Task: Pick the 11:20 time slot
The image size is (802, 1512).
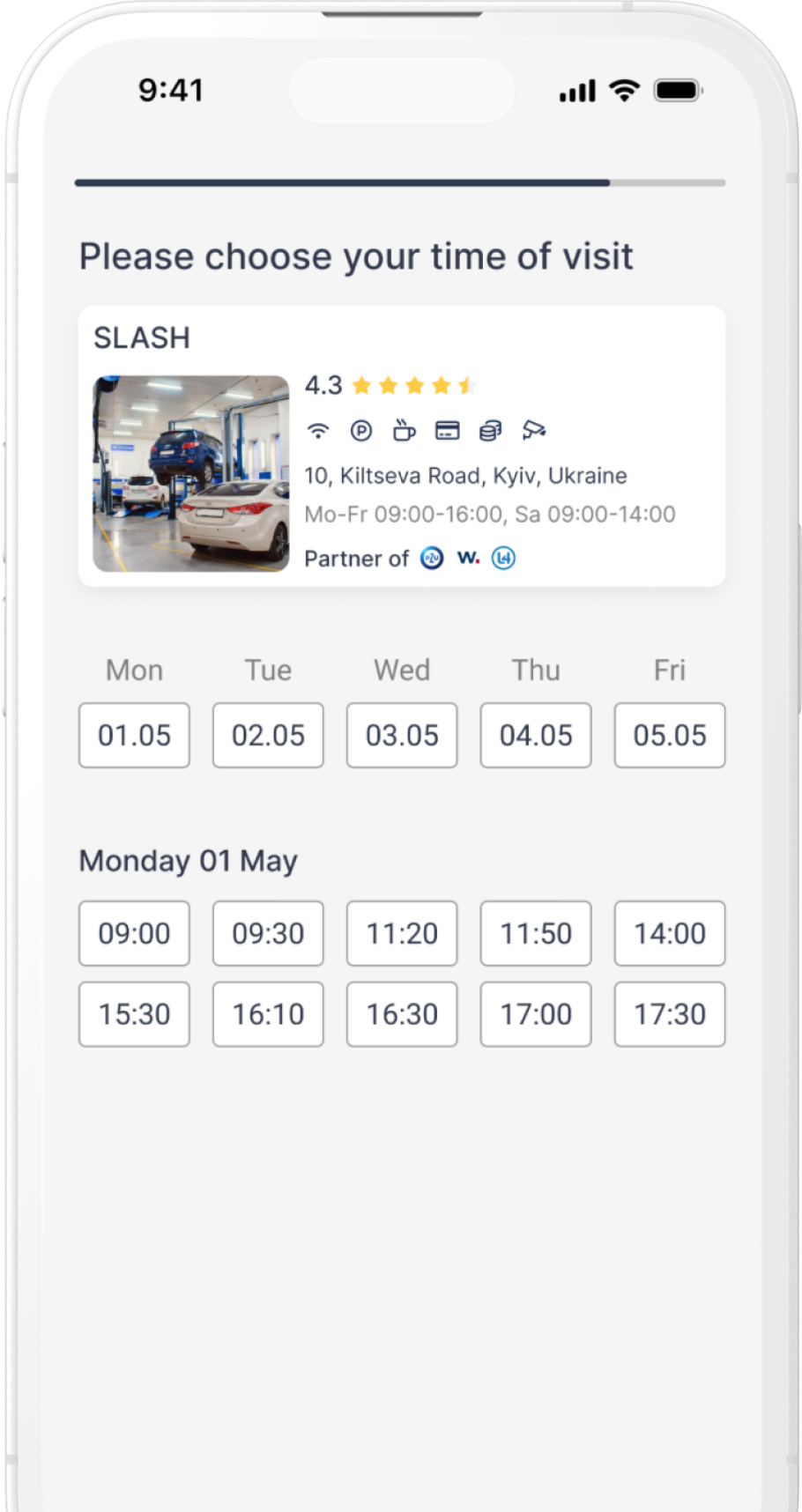Action: (402, 933)
